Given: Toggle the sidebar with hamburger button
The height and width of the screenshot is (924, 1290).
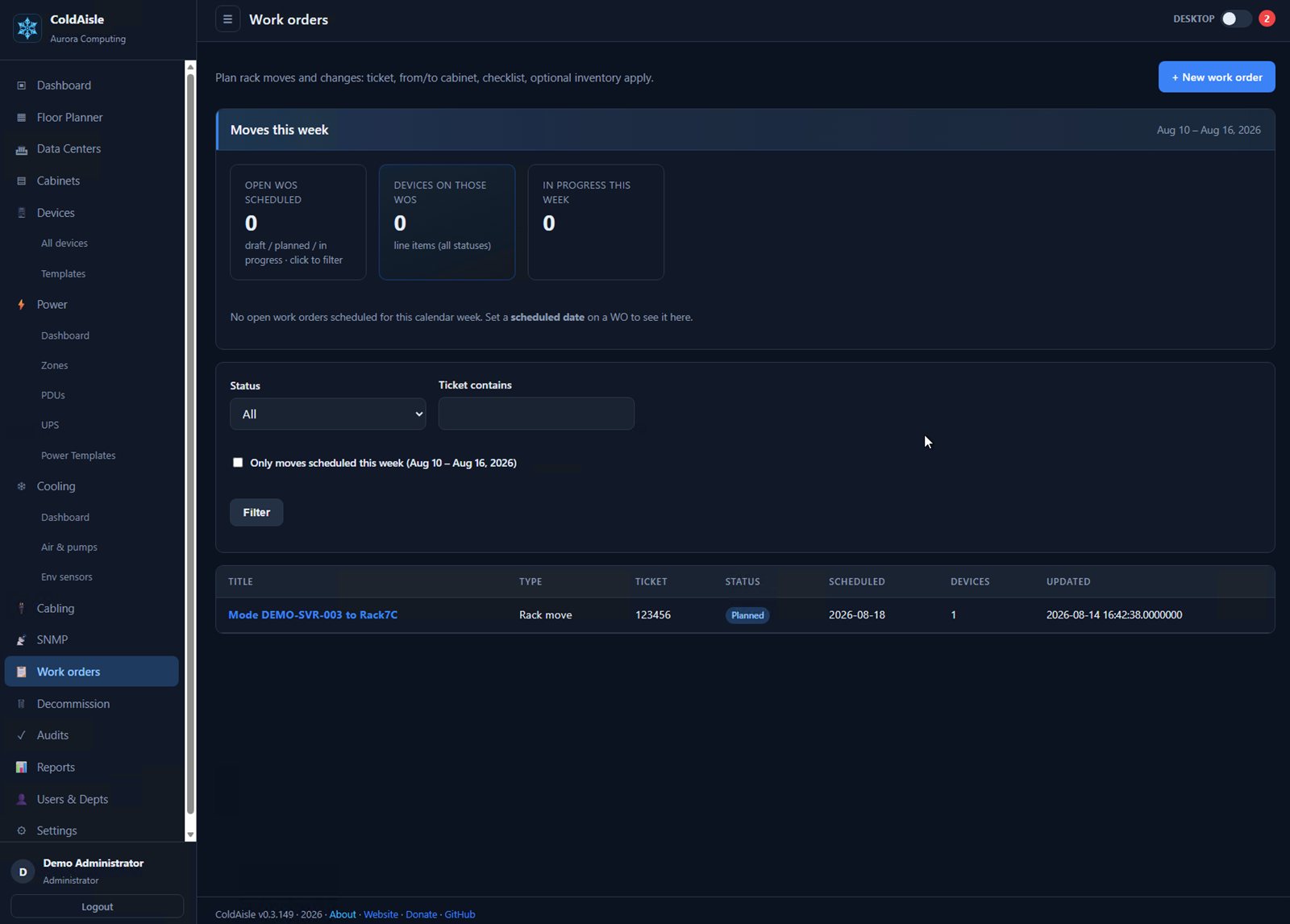Looking at the screenshot, I should [x=227, y=19].
